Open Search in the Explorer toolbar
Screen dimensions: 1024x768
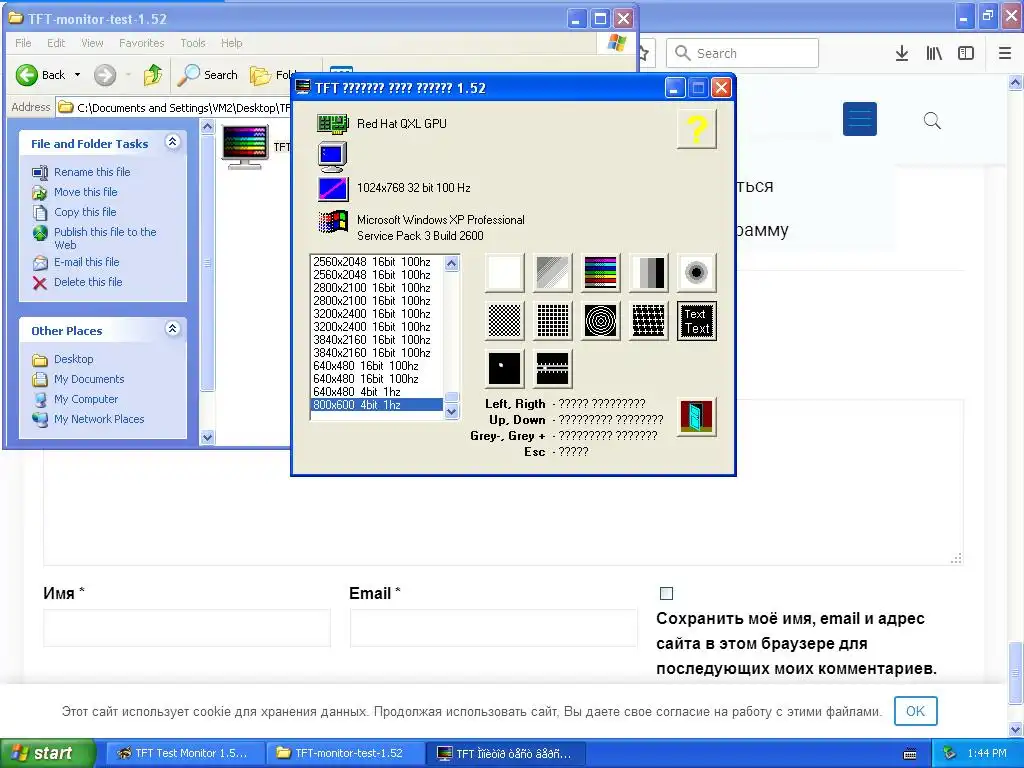[x=208, y=75]
